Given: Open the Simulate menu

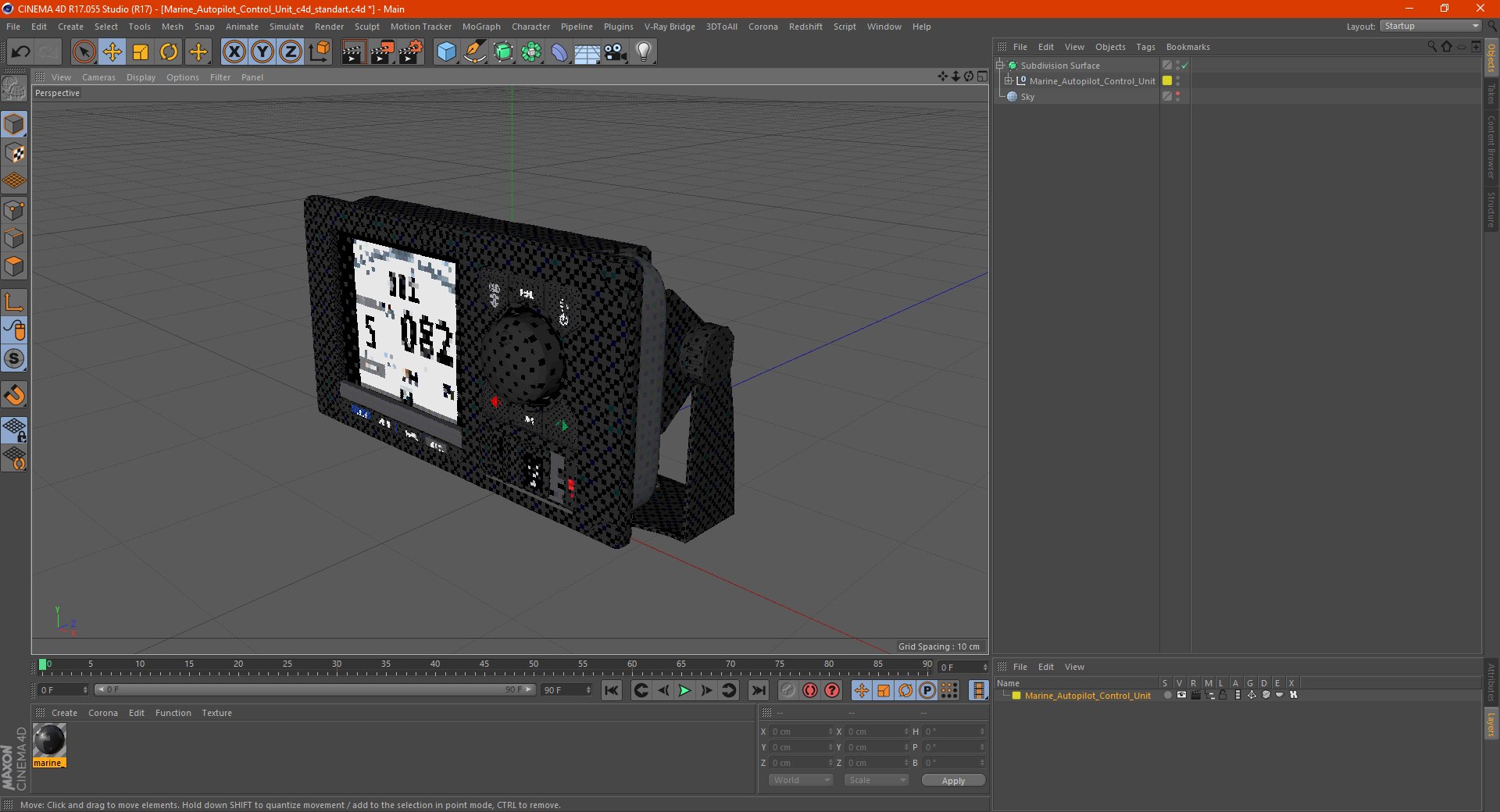Looking at the screenshot, I should (x=287, y=27).
